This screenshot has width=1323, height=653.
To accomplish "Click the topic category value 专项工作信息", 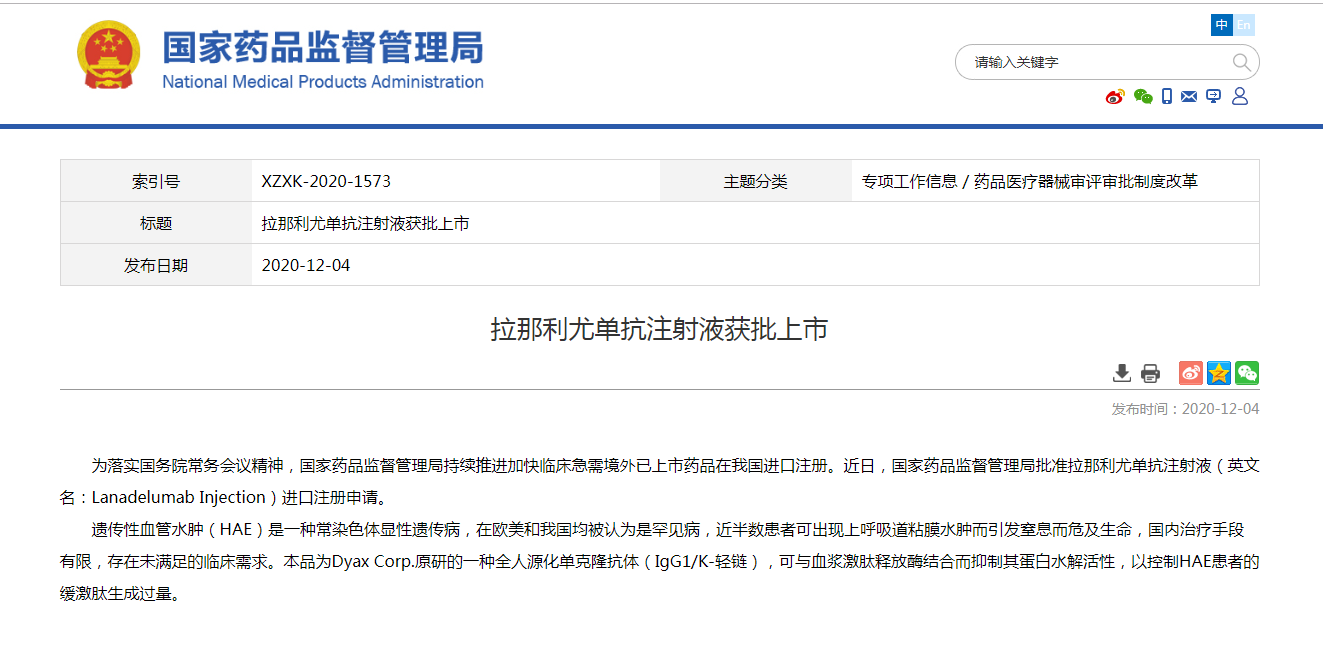I will (909, 182).
